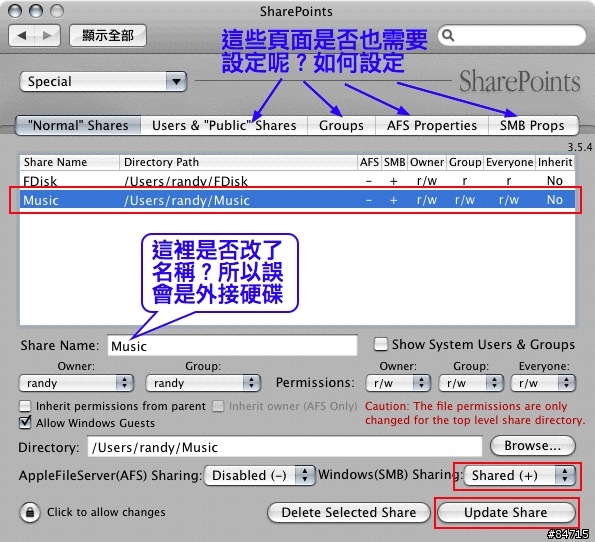595x542 pixels.
Task: Click the lock icon to allow changes
Action: click(30, 512)
